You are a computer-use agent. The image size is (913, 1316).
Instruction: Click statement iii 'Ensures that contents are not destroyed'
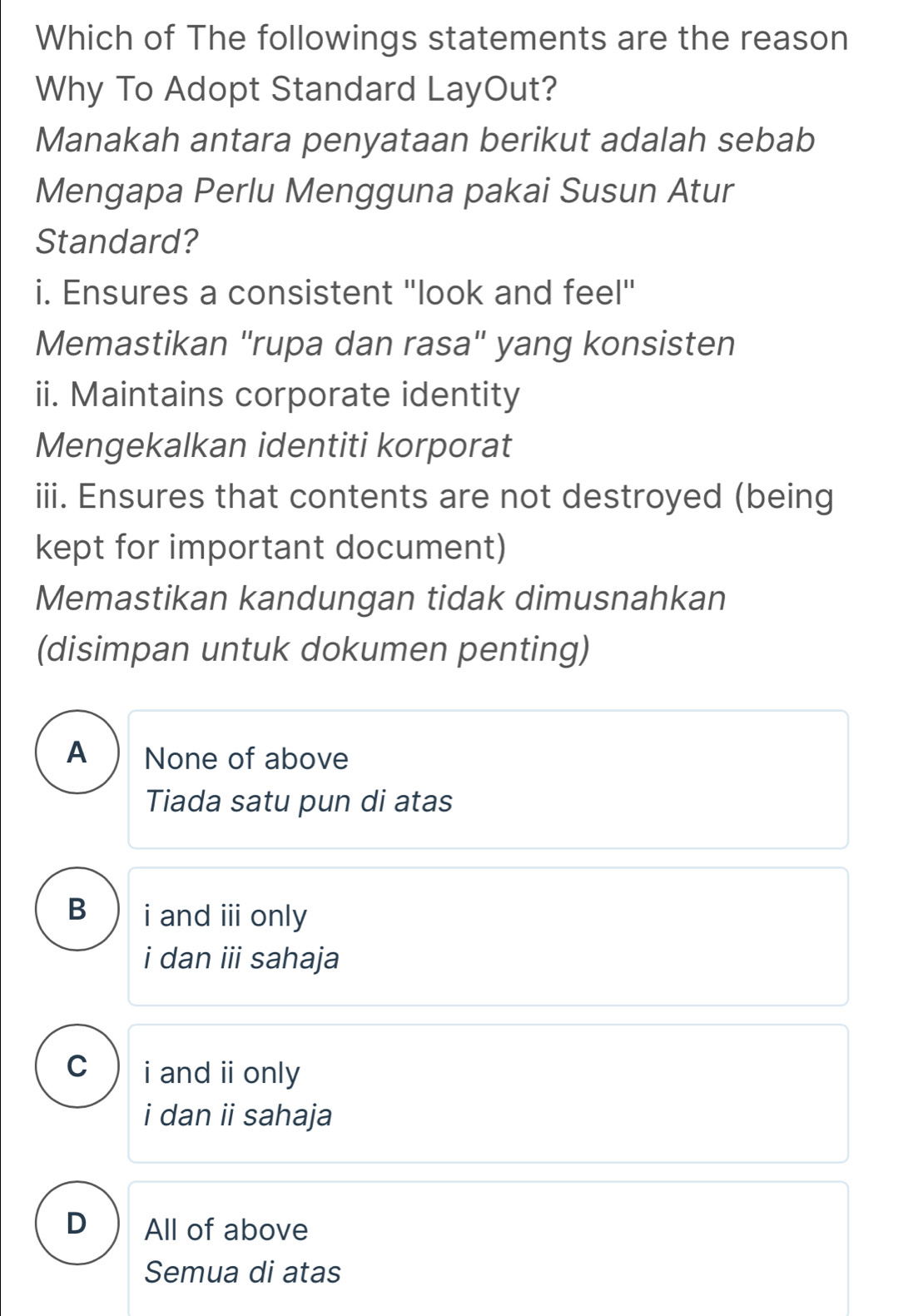(434, 497)
